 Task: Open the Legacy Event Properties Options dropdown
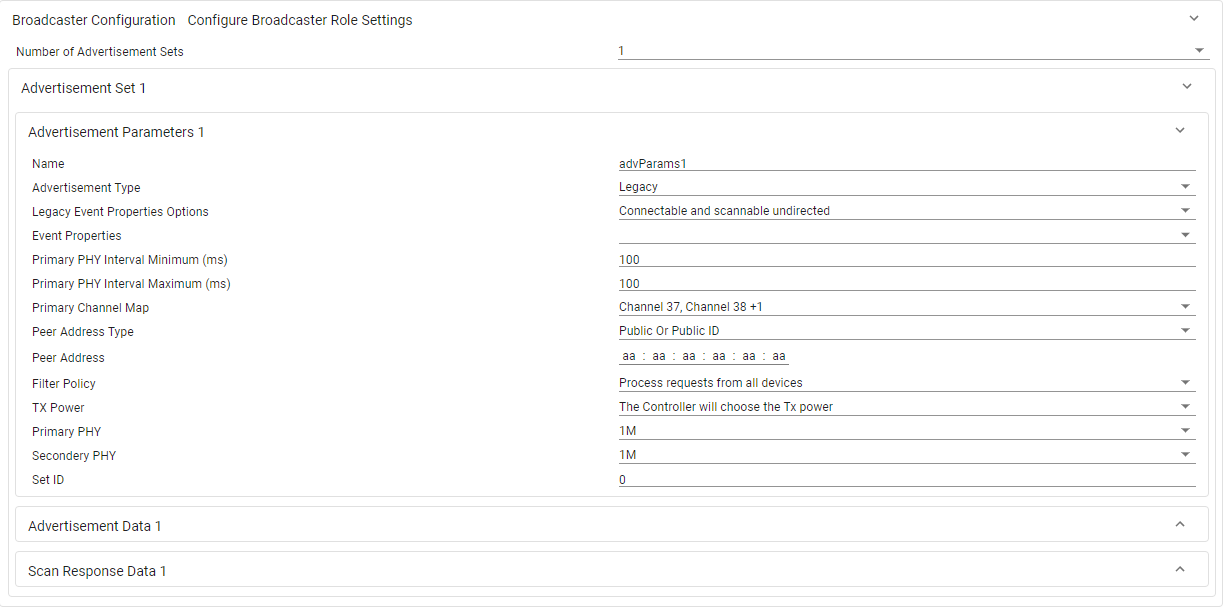[x=1186, y=212]
